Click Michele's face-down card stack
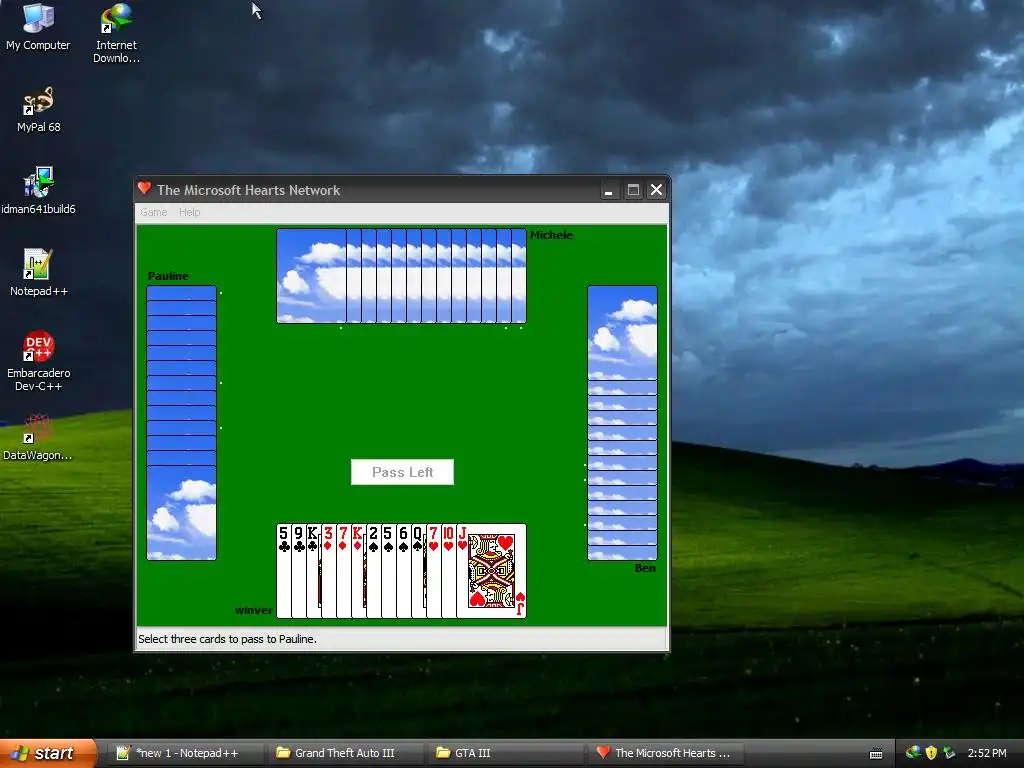This screenshot has width=1024, height=768. 401,276
